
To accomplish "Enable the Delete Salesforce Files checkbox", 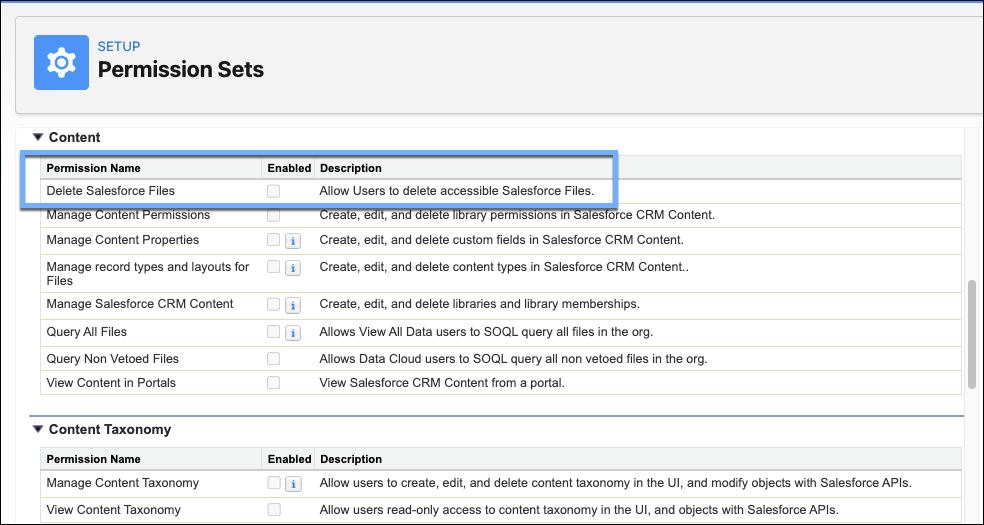I will tap(273, 191).
